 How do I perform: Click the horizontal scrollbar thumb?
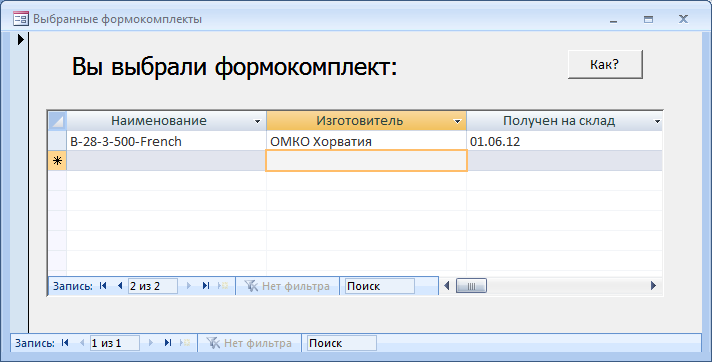471,286
